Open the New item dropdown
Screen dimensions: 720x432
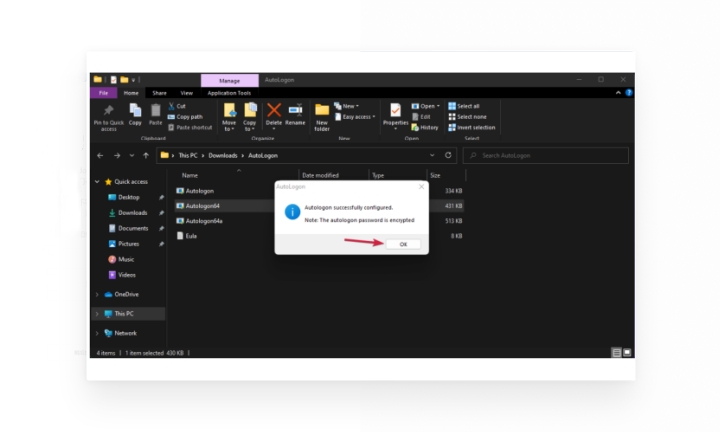point(347,106)
